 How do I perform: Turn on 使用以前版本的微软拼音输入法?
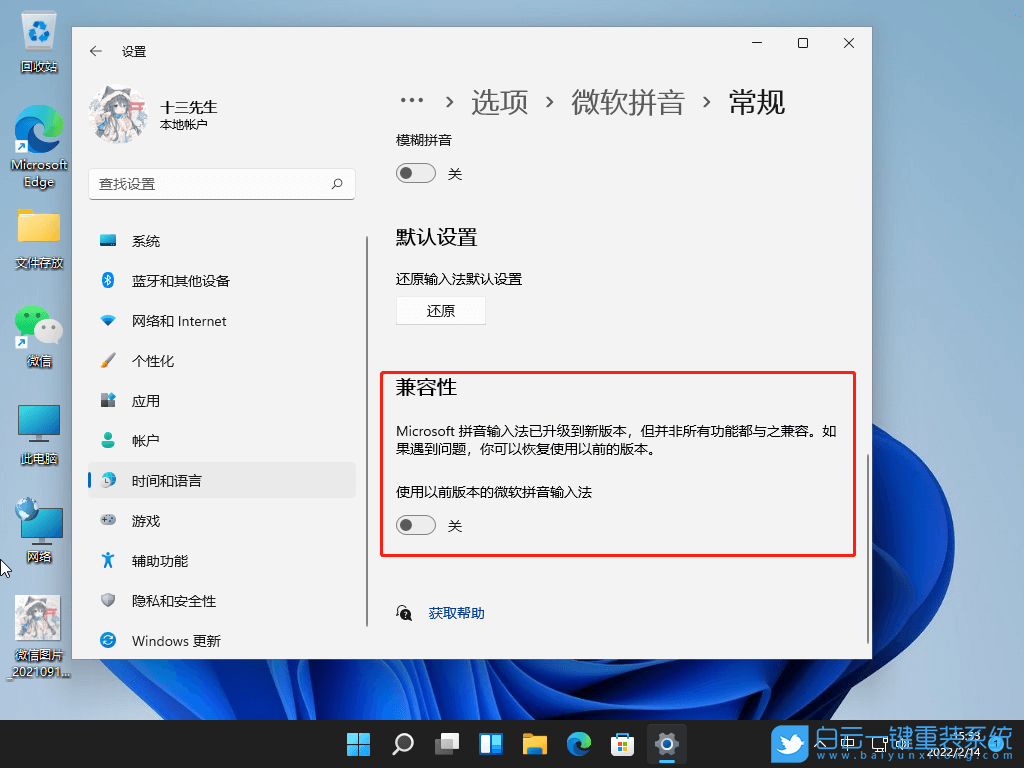click(x=415, y=524)
